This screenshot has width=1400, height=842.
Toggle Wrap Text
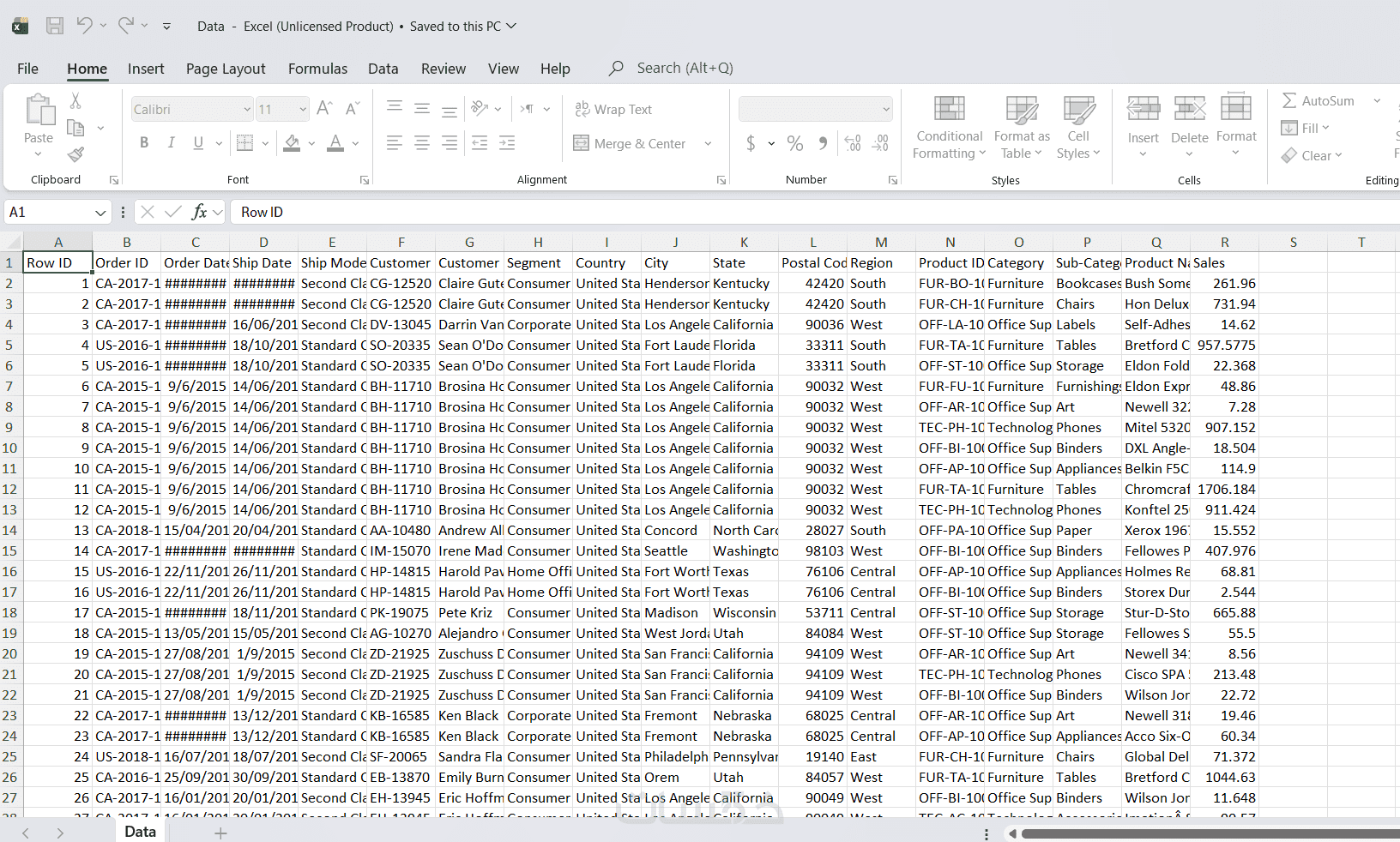pos(613,109)
